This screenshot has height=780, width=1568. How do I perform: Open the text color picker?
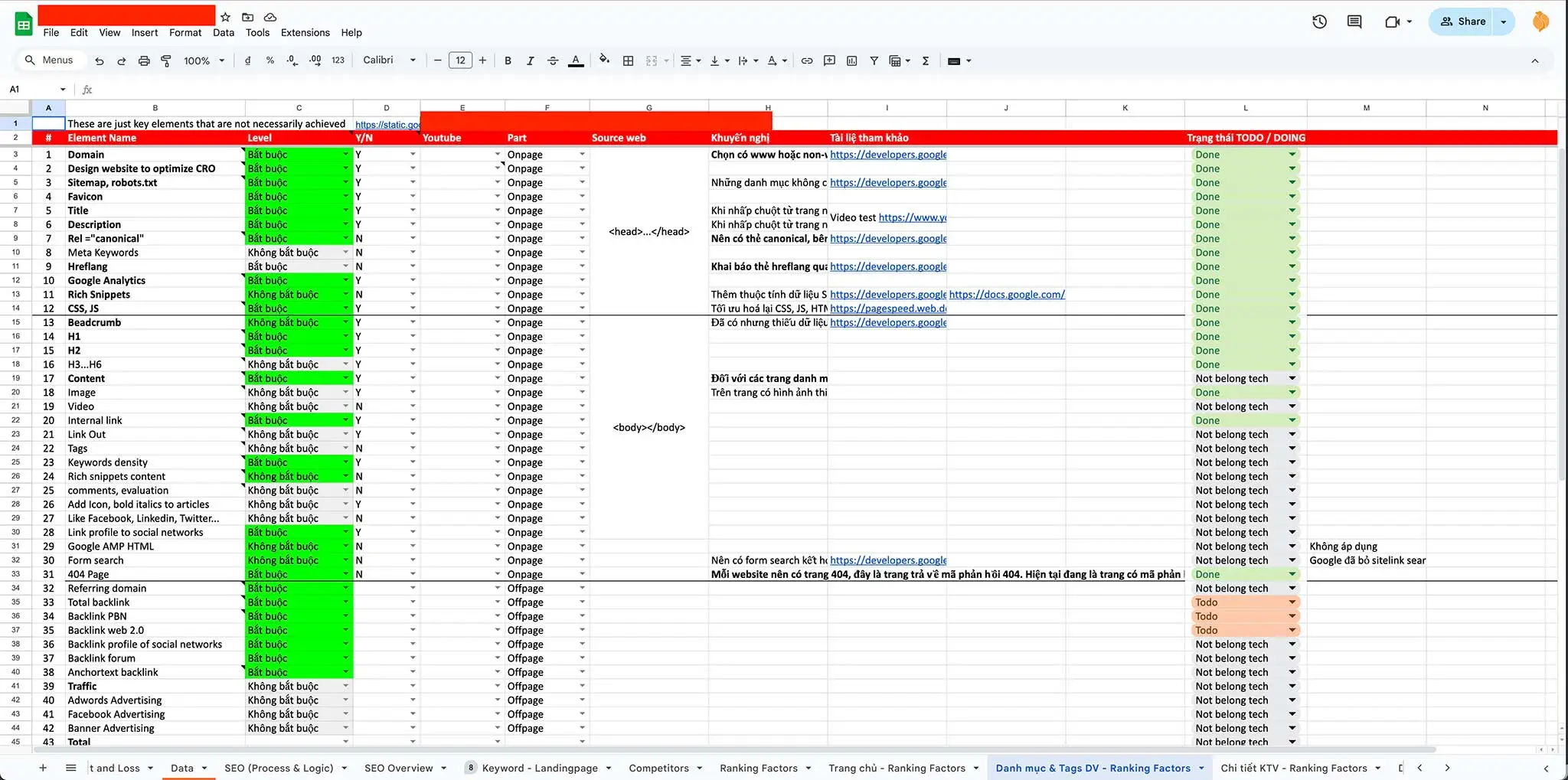[x=577, y=61]
